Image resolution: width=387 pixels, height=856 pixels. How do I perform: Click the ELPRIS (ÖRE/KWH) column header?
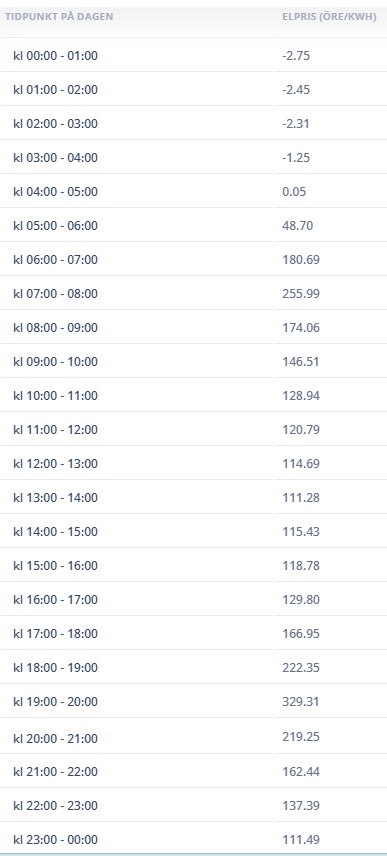[x=329, y=16]
